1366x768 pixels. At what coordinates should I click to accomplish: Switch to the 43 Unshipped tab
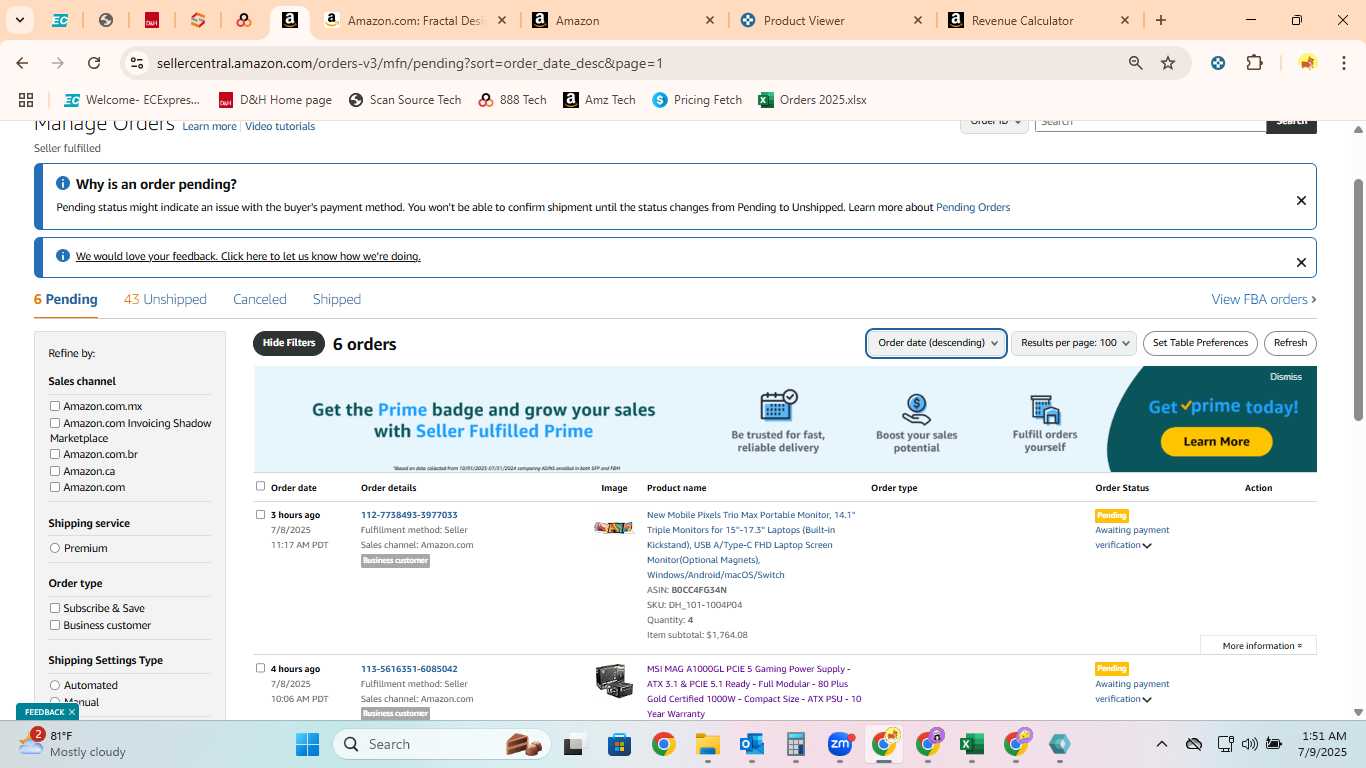tap(165, 299)
